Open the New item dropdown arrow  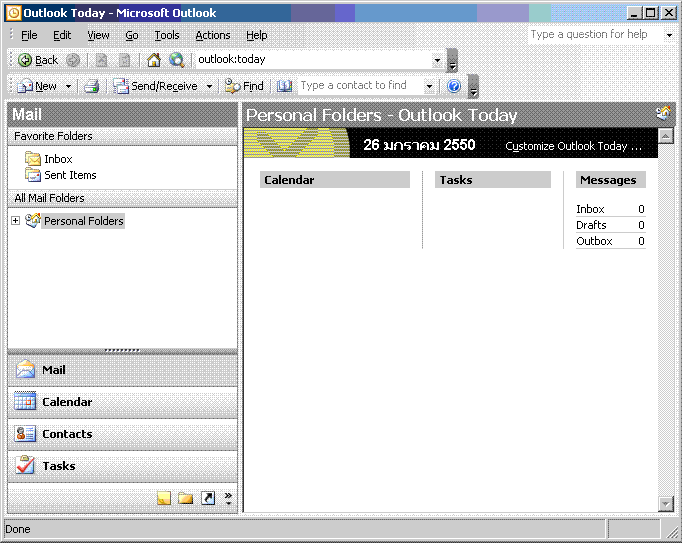point(68,86)
